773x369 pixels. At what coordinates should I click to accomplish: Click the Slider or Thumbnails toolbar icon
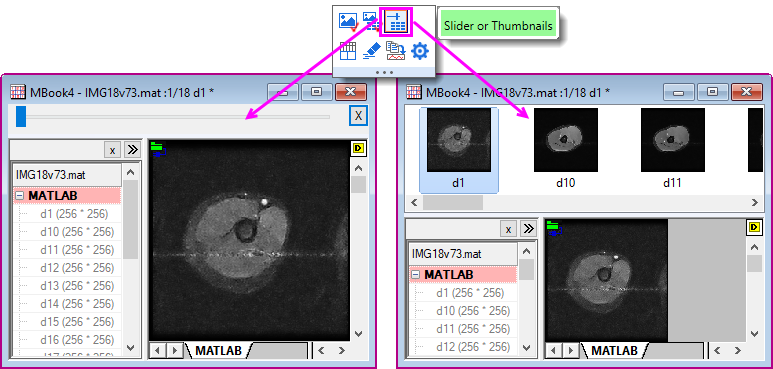coord(395,21)
